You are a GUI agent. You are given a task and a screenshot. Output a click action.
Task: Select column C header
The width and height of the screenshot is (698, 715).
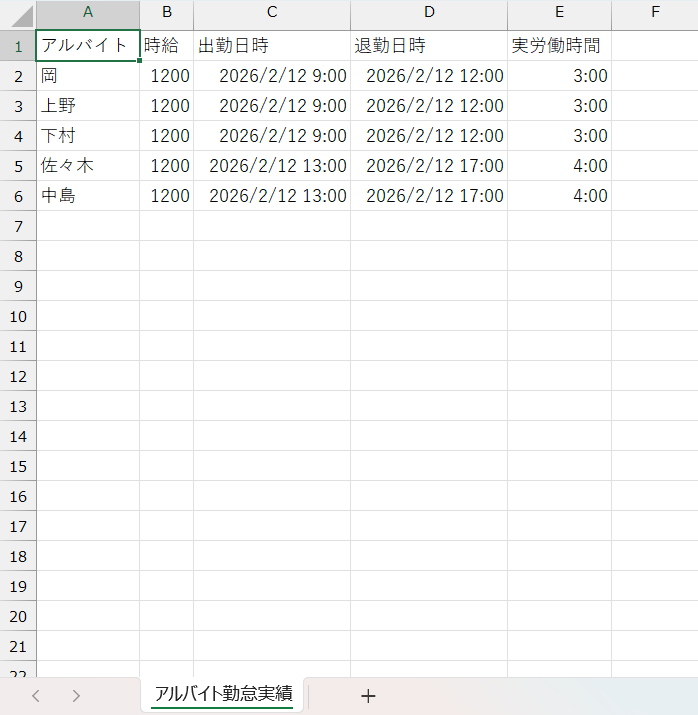(272, 14)
